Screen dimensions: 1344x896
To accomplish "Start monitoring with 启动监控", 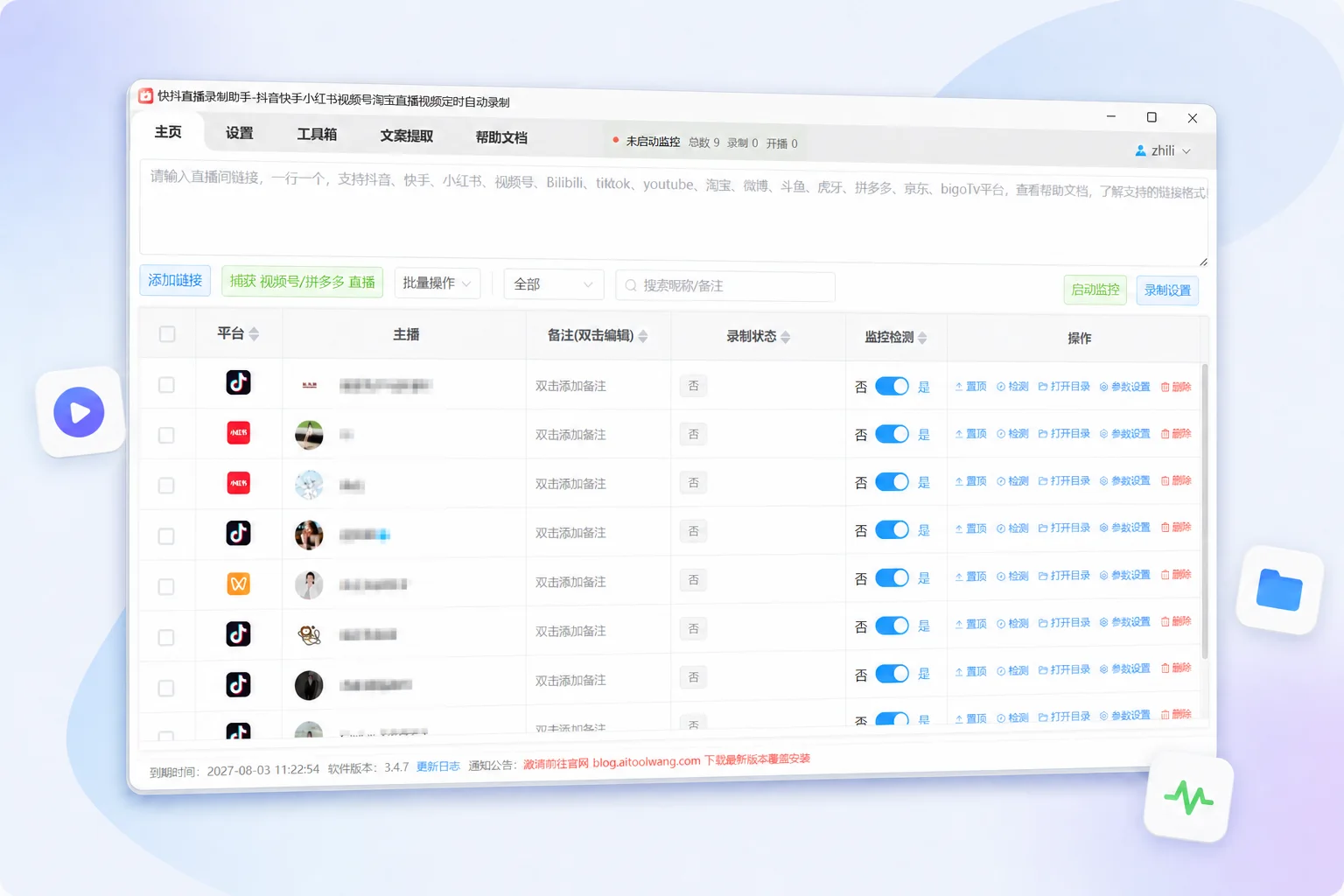I will [x=1095, y=290].
